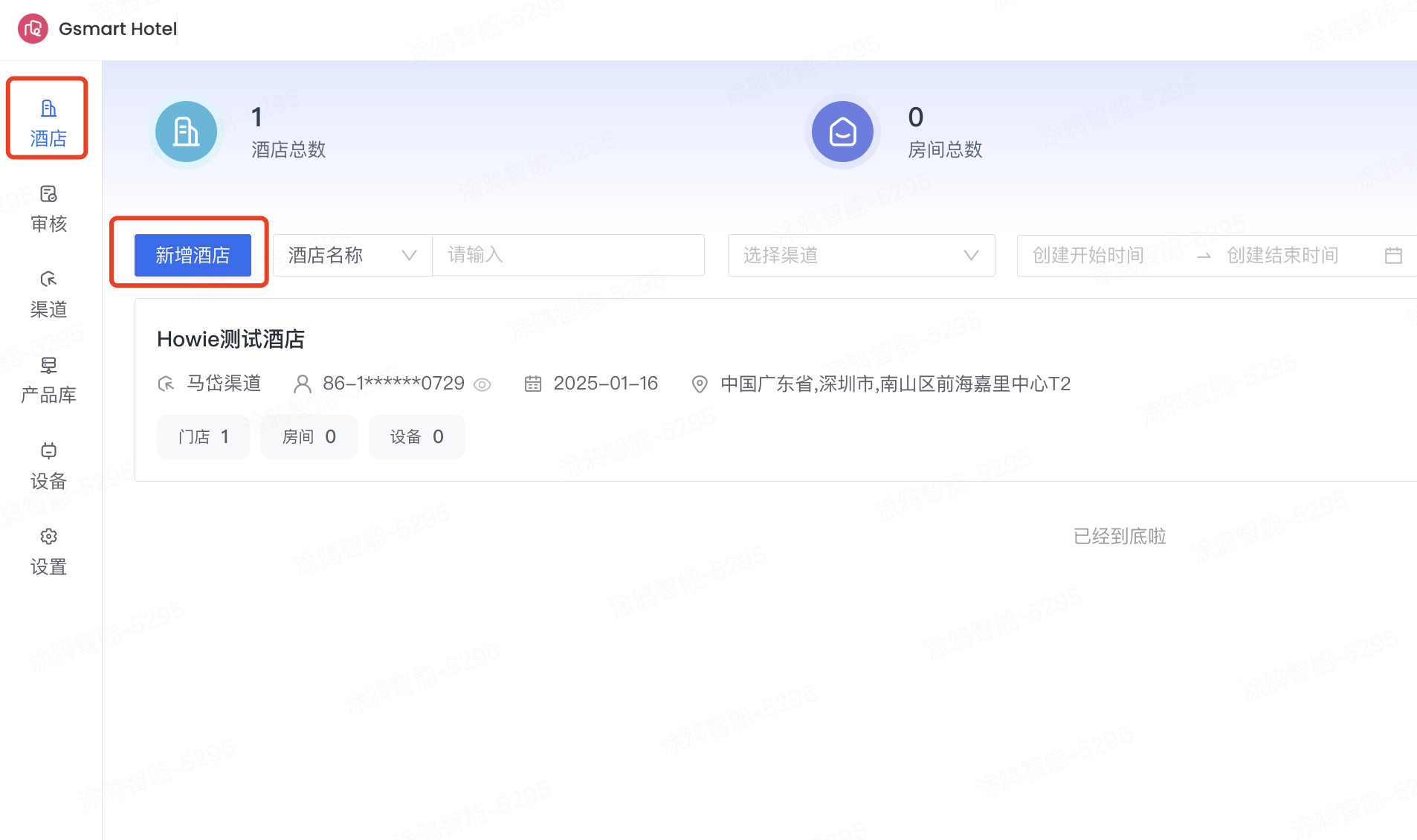Image resolution: width=1417 pixels, height=840 pixels.
Task: Click the 创建结束时间 date field
Action: tap(1282, 255)
